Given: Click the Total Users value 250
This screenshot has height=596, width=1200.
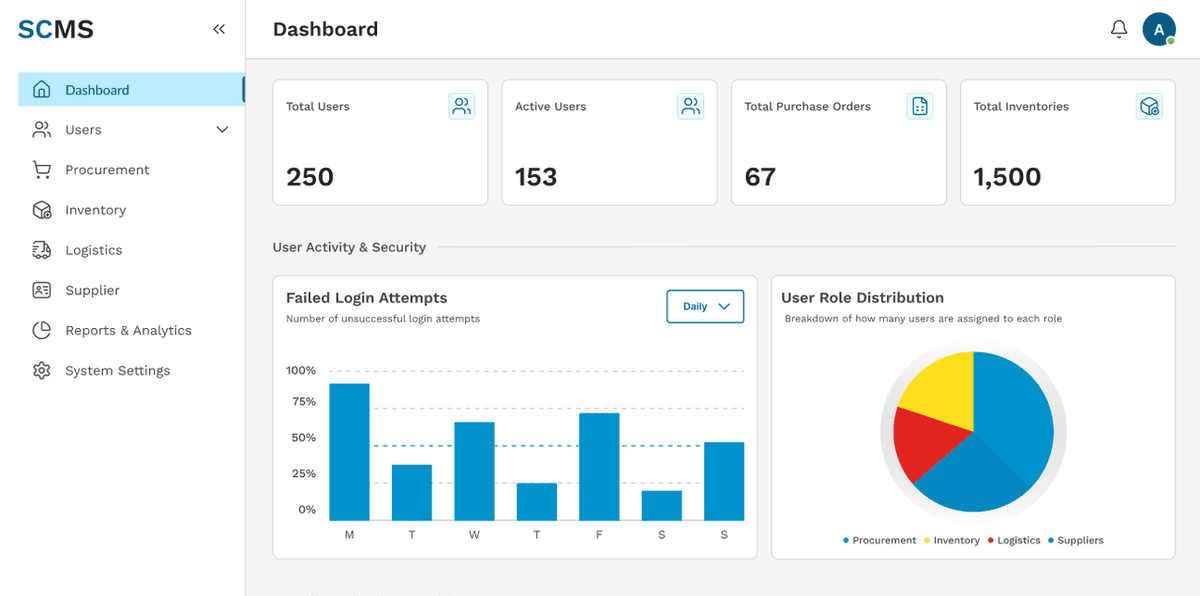Looking at the screenshot, I should (x=310, y=177).
